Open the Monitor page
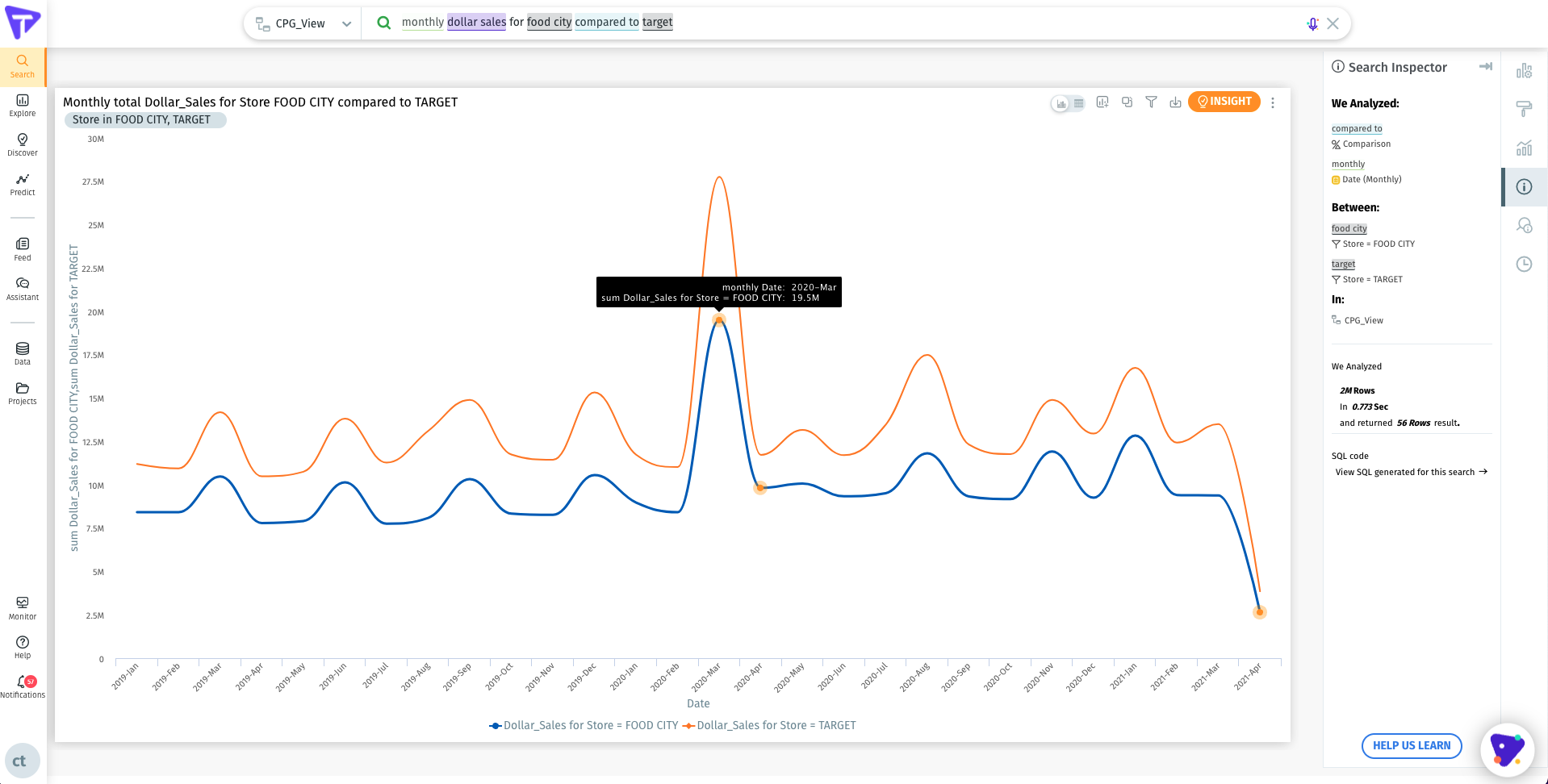 (23, 609)
